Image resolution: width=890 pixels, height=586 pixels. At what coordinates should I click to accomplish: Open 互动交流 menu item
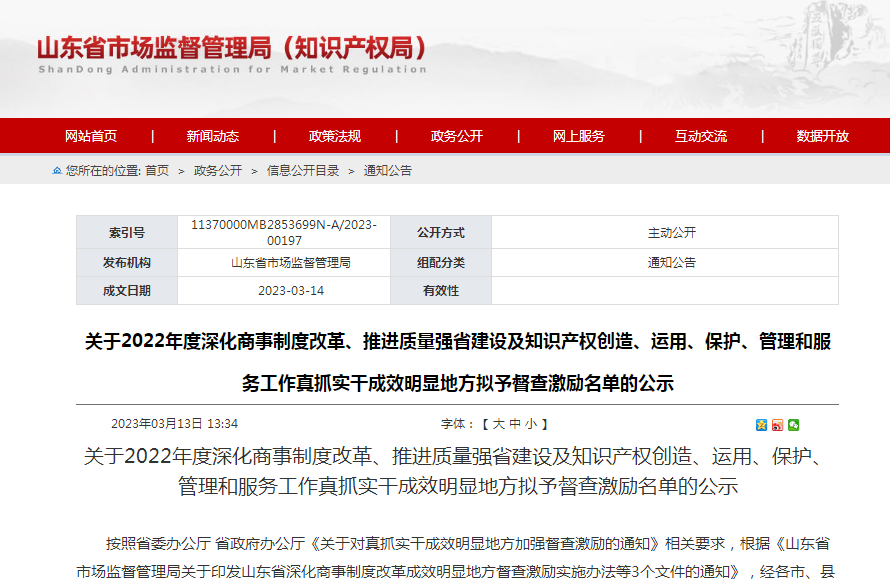pos(701,136)
